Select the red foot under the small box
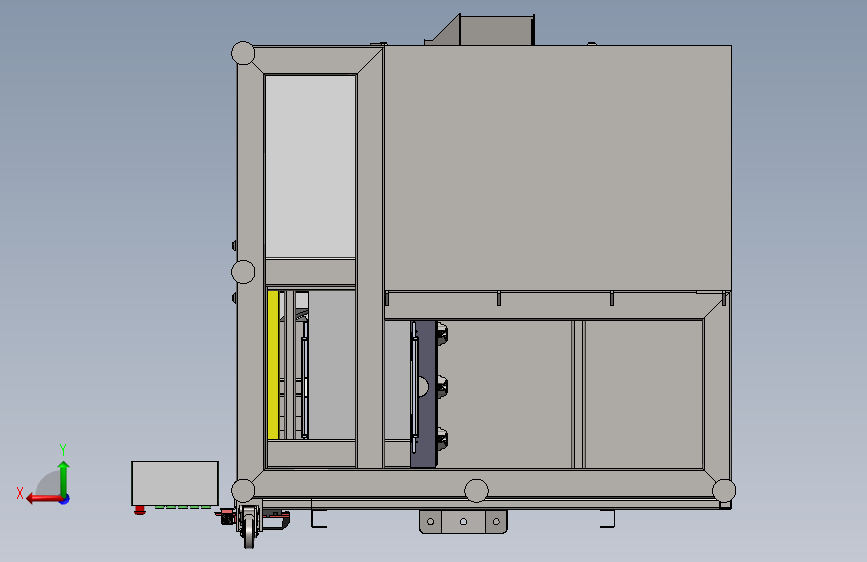This screenshot has height=562, width=867. [140, 510]
